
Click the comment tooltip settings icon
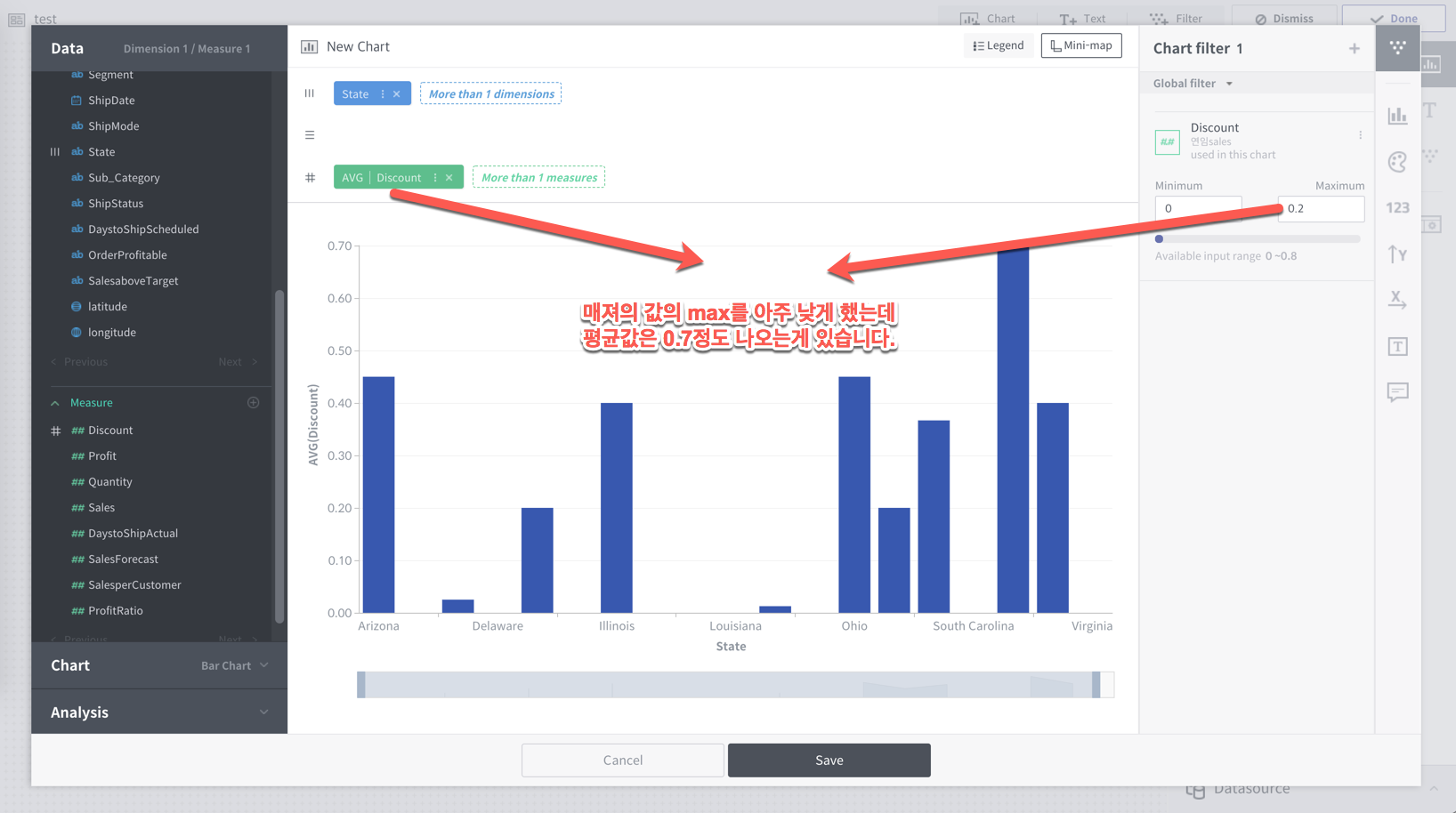pos(1397,392)
